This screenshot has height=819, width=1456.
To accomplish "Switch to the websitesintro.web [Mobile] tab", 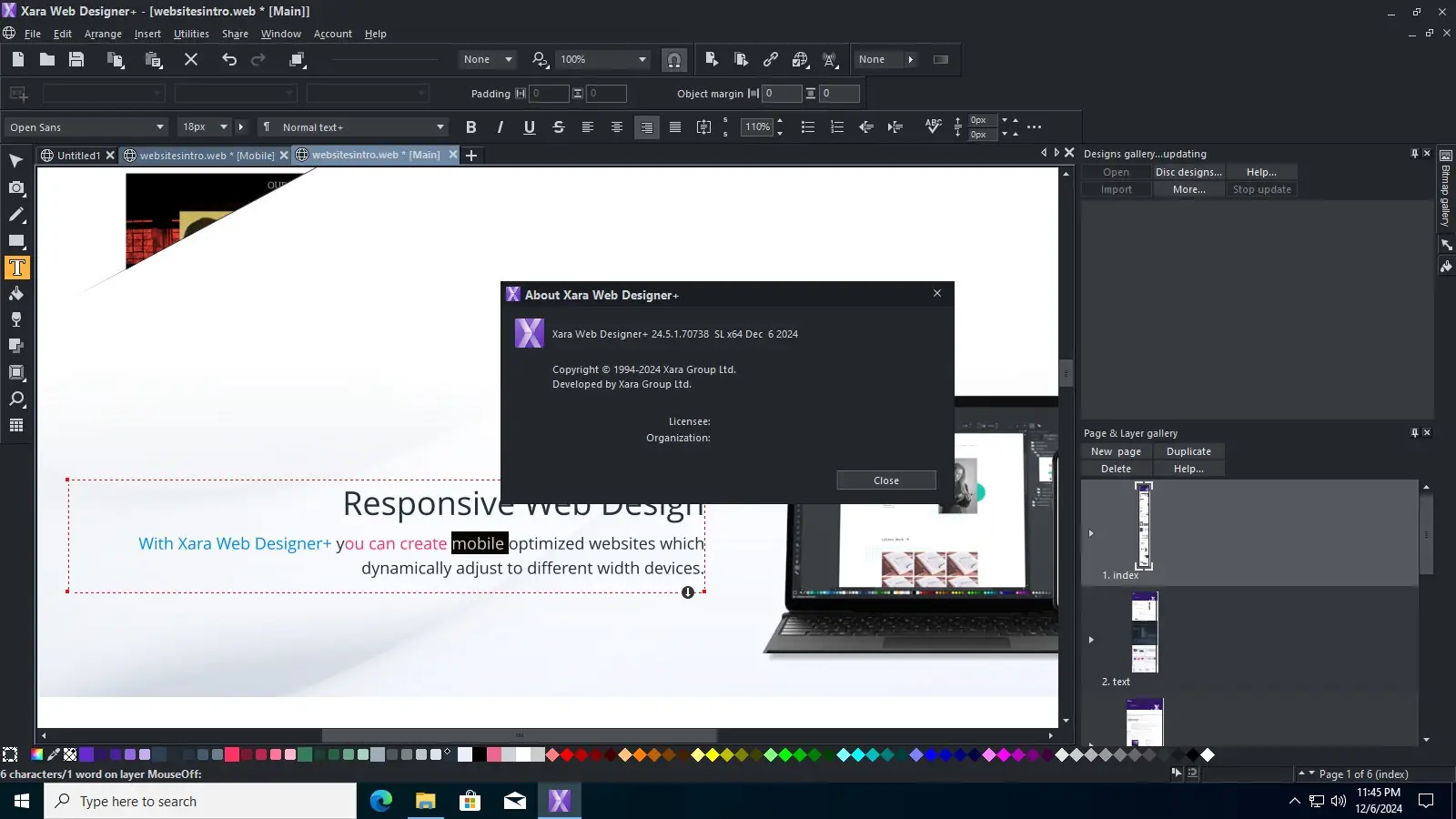I will click(207, 156).
